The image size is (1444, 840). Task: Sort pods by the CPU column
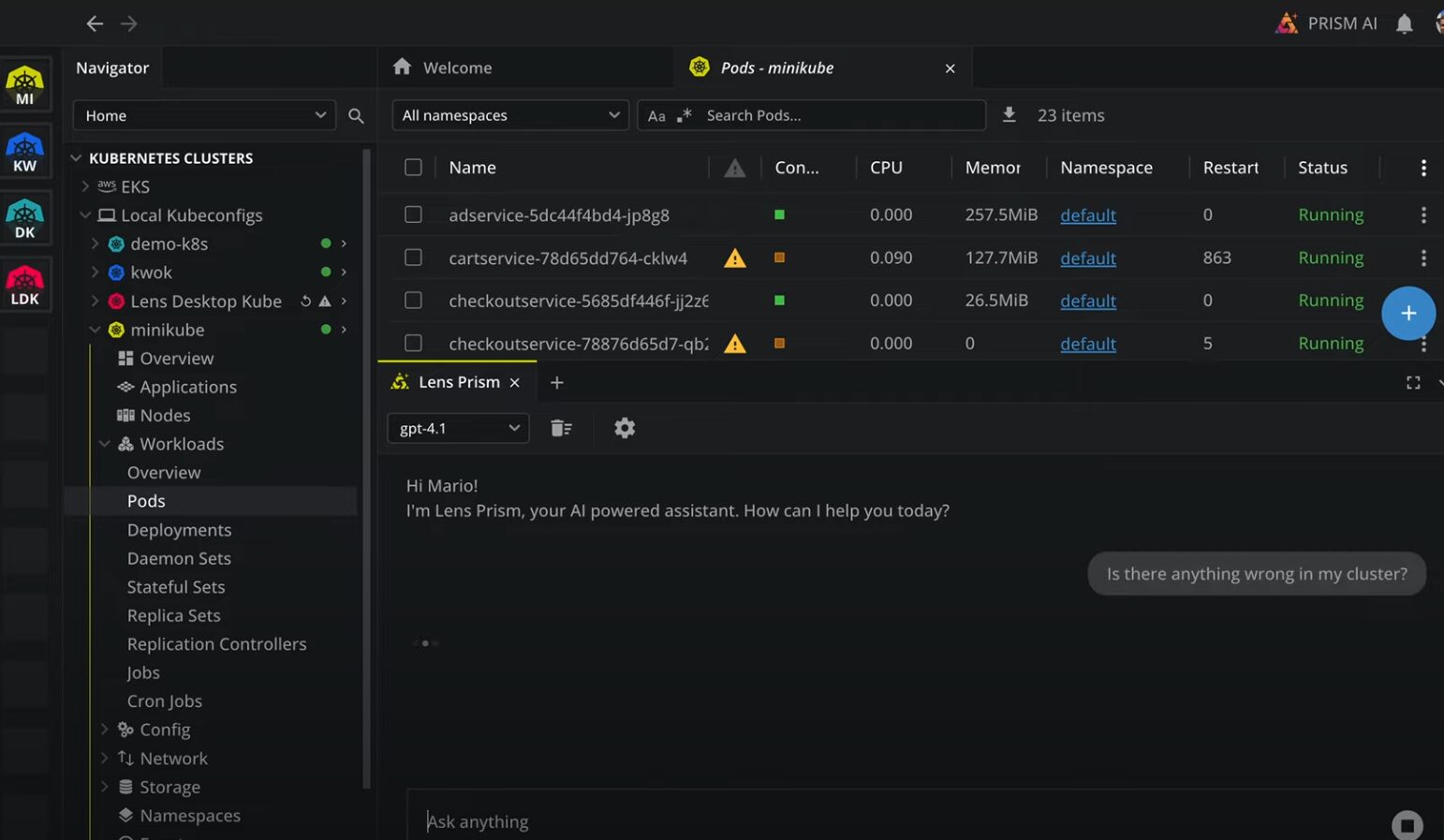(886, 168)
